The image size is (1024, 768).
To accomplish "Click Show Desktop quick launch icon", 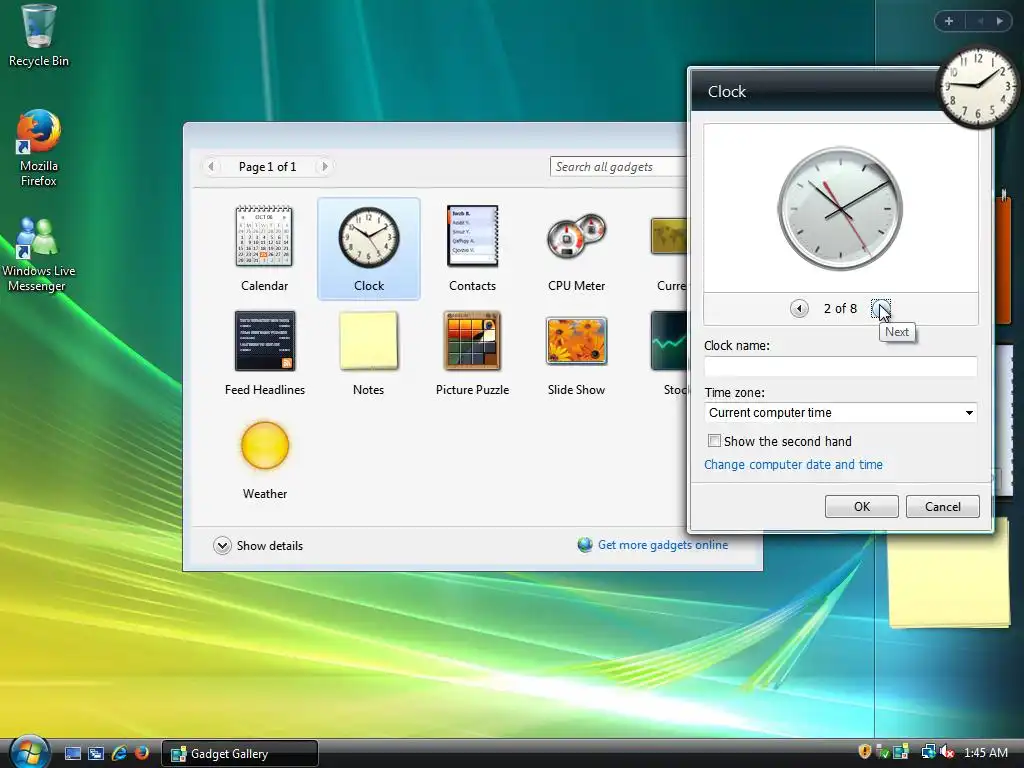I will pos(73,753).
